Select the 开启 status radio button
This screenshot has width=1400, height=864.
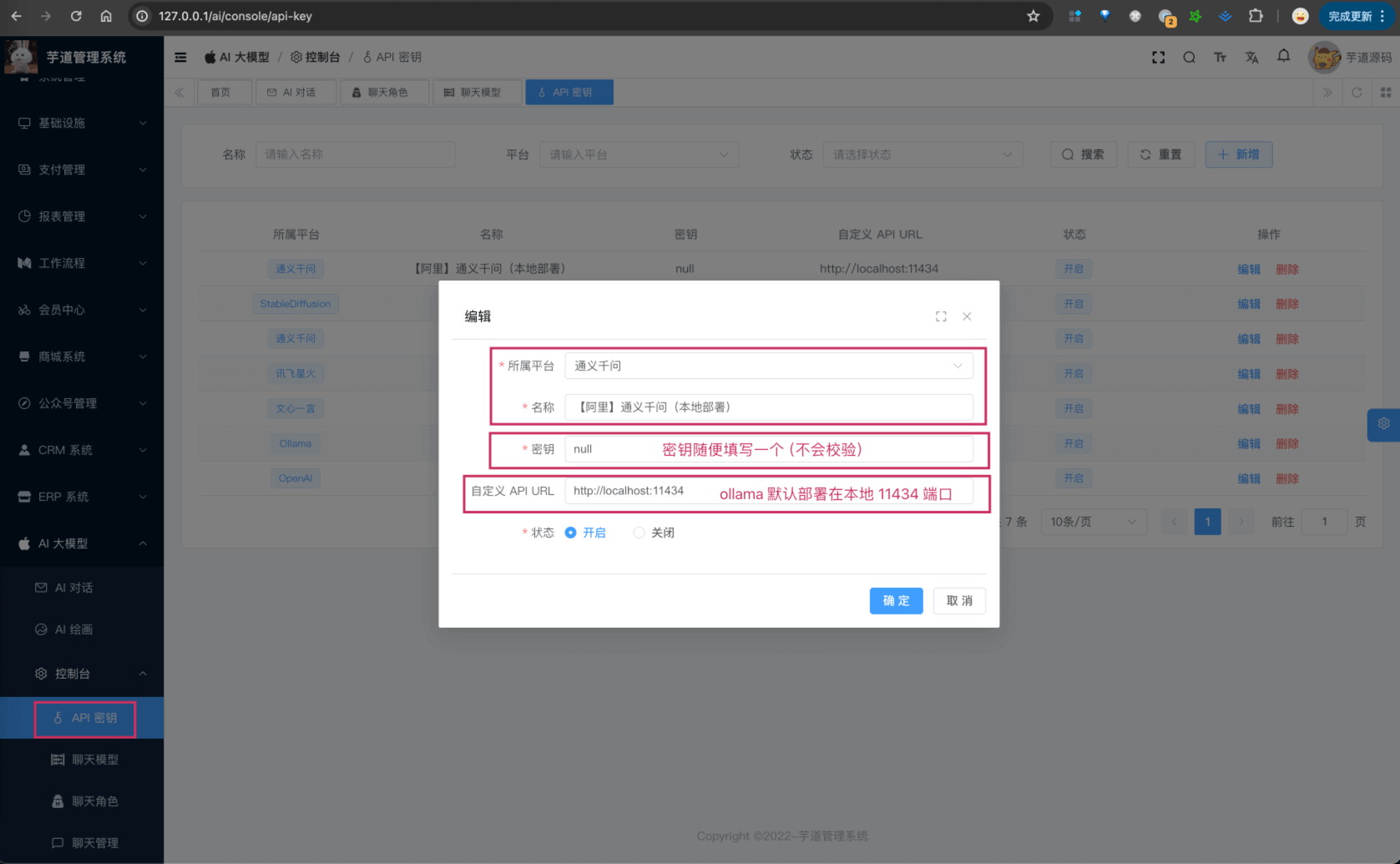pyautogui.click(x=570, y=532)
